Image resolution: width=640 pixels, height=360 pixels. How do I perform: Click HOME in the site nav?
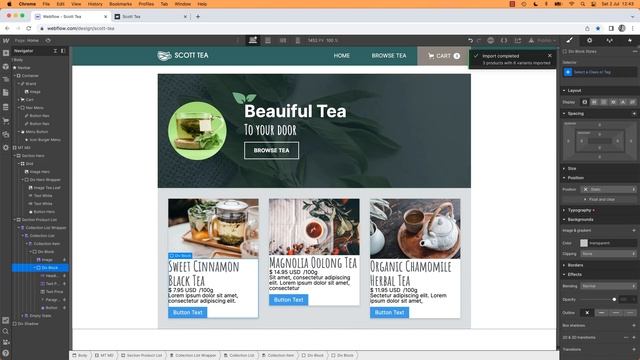[x=342, y=56]
